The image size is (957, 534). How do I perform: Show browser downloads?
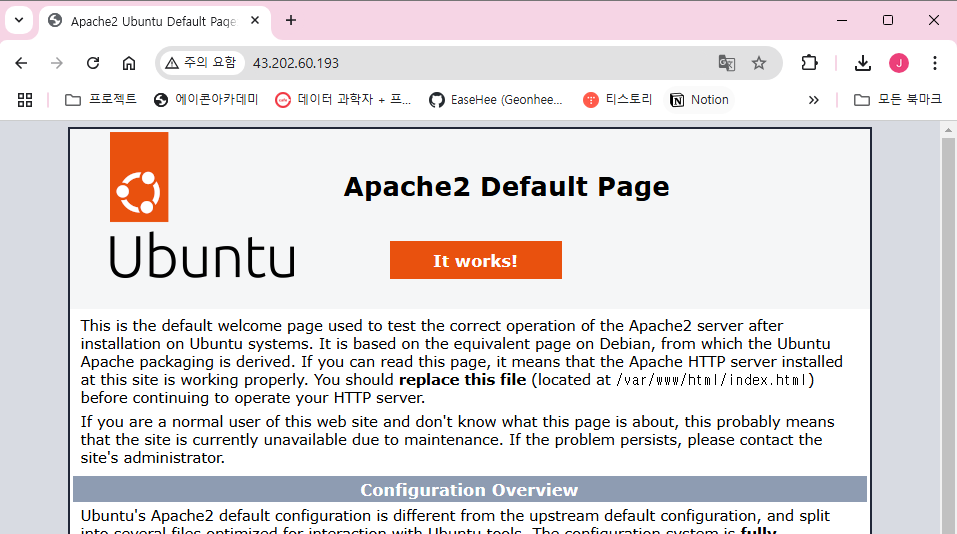[863, 63]
